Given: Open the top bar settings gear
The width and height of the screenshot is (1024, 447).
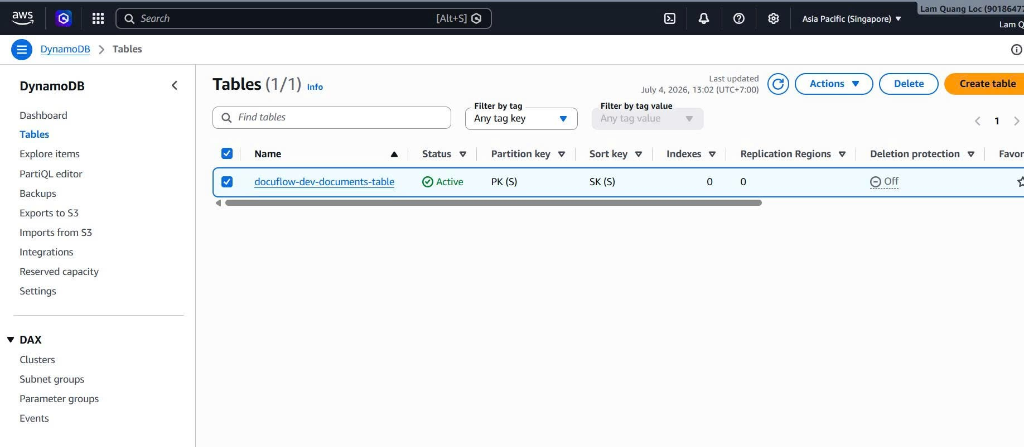Looking at the screenshot, I should (x=773, y=19).
